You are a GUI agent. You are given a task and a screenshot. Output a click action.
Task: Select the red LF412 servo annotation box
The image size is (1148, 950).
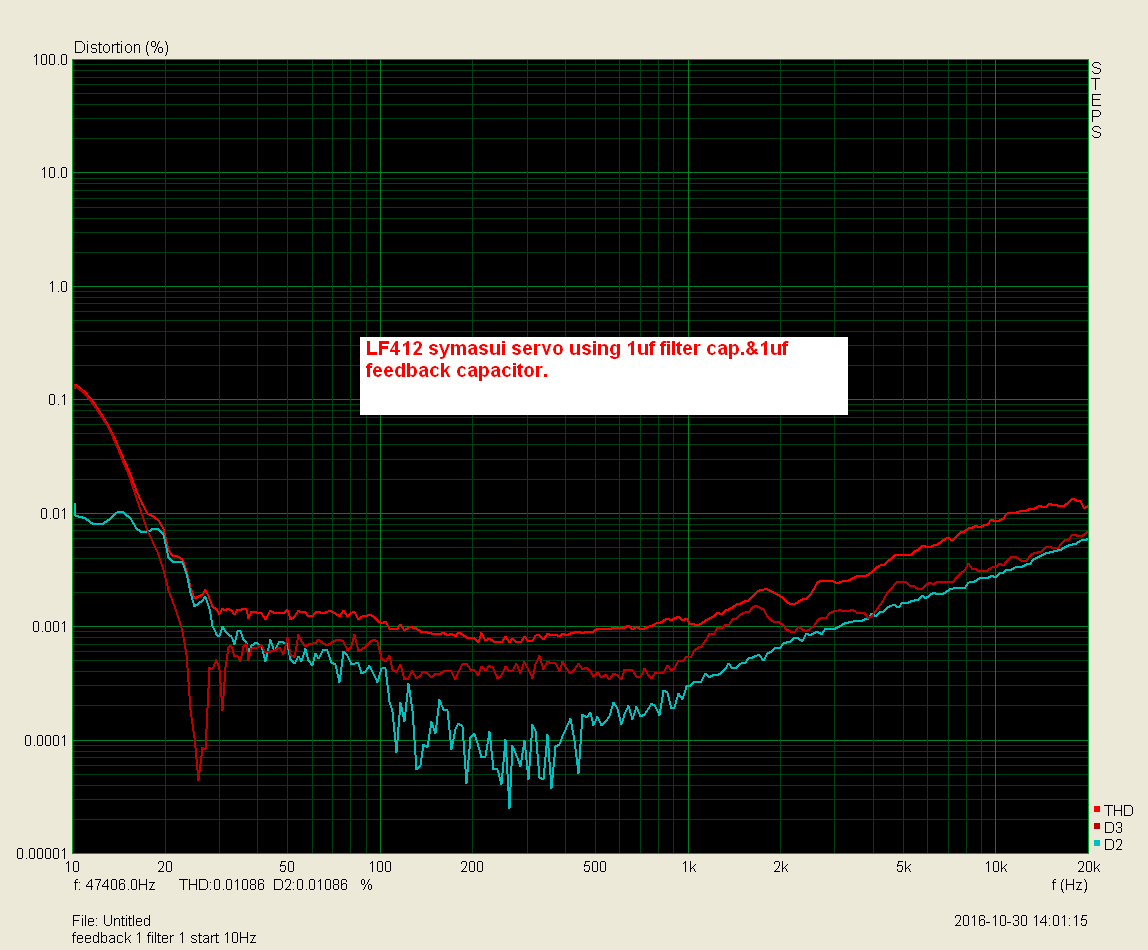pos(603,375)
